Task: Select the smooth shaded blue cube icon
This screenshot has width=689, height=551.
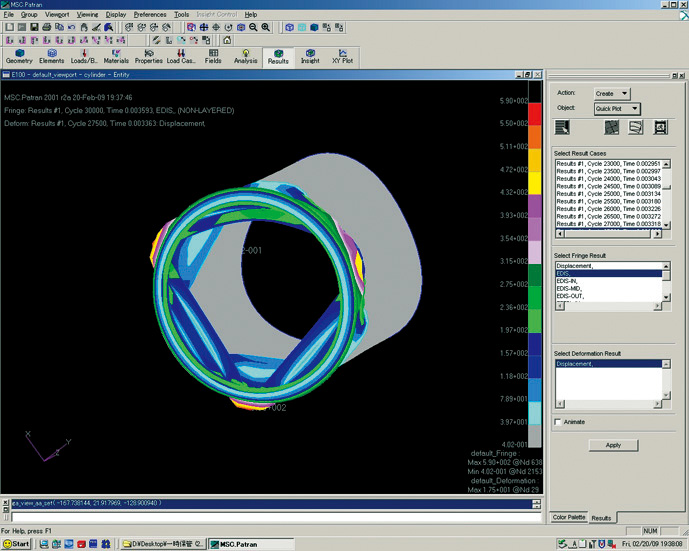Action: coord(314,27)
